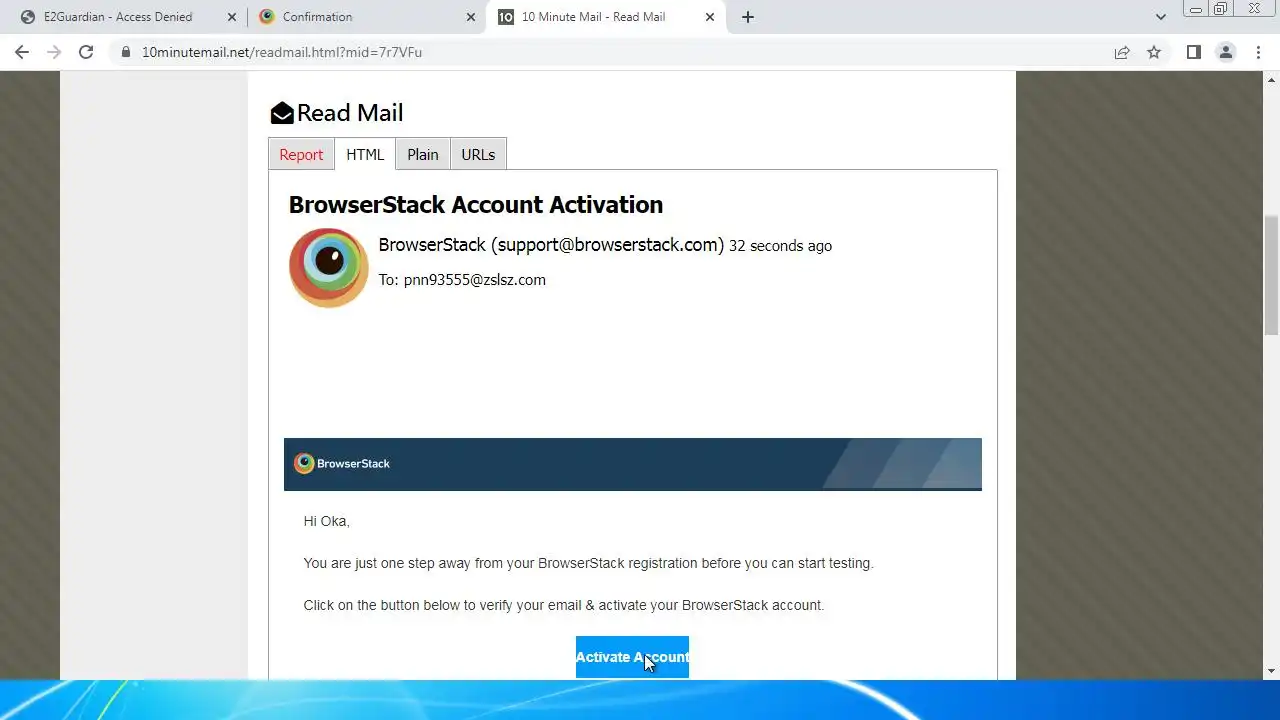Open the Report tab of the mail
The width and height of the screenshot is (1280, 720).
click(x=301, y=154)
